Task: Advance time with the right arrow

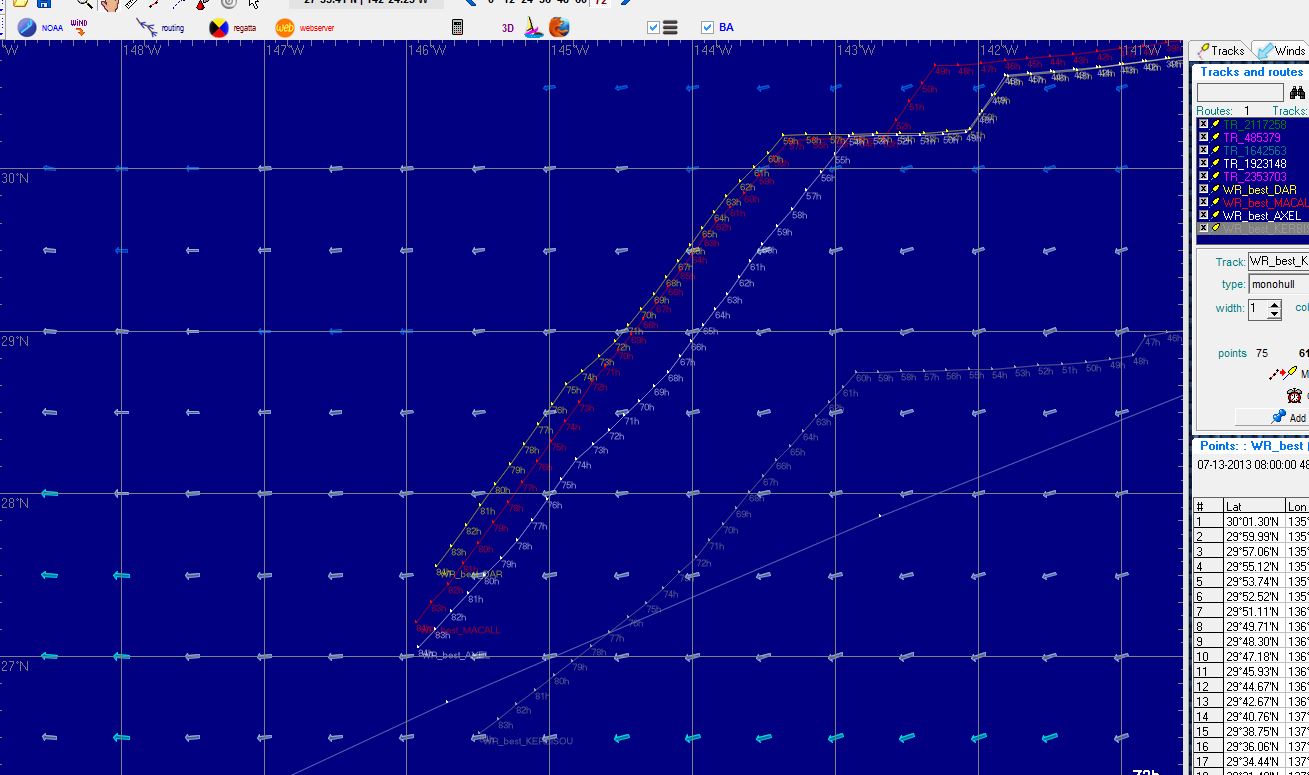Action: click(x=626, y=3)
